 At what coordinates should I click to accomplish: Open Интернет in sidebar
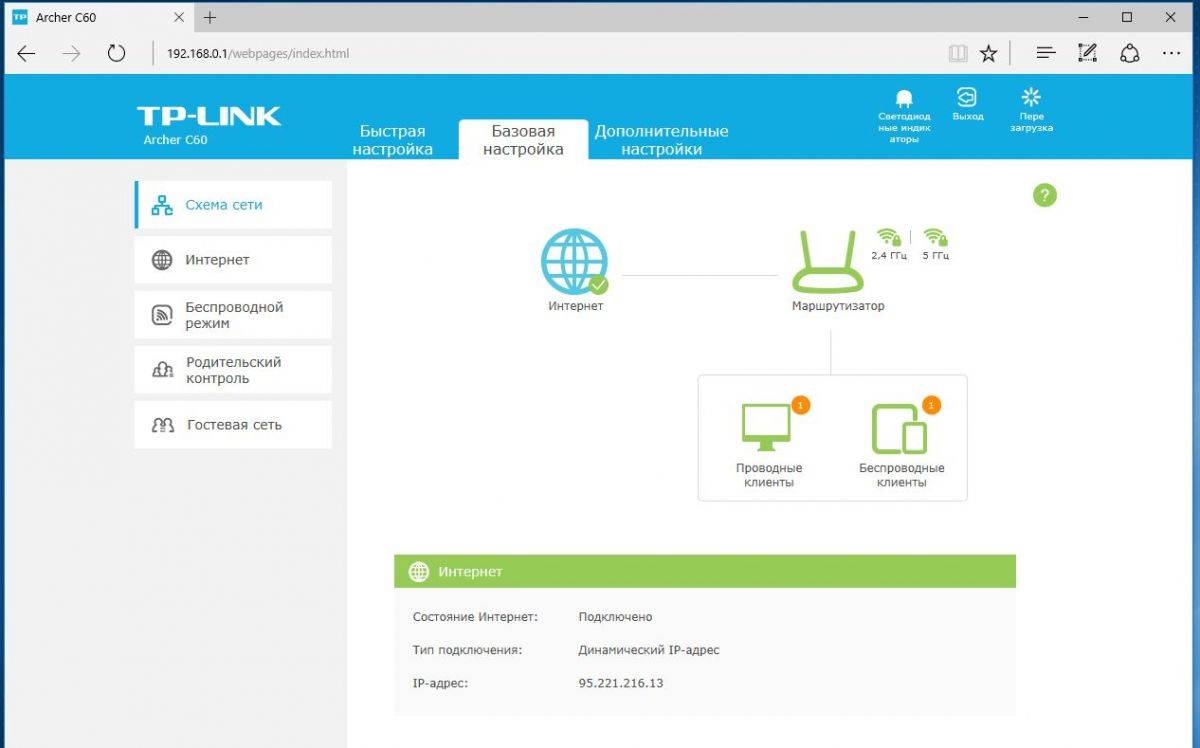[233, 260]
